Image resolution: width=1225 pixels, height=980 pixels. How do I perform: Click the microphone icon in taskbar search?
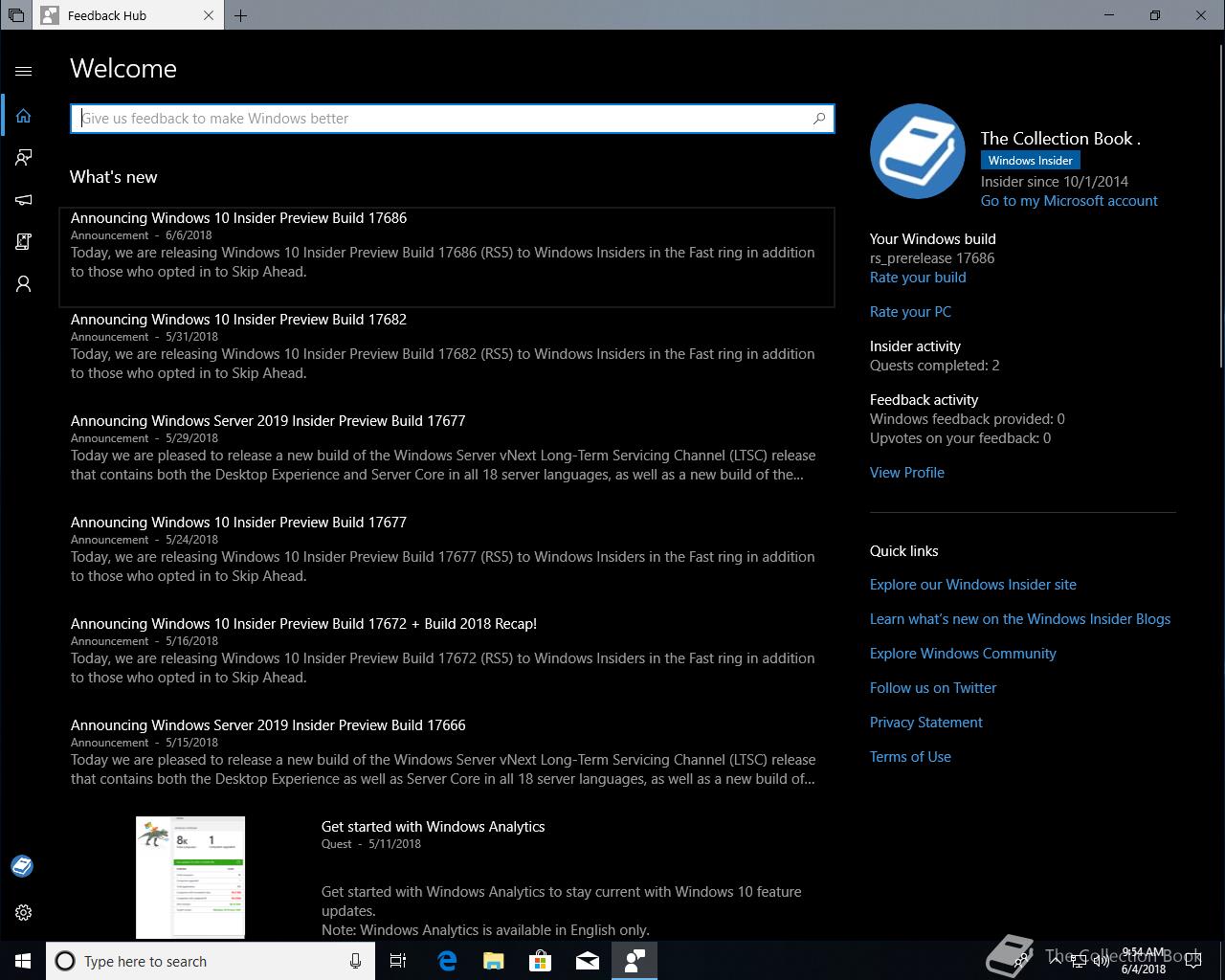tap(355, 961)
